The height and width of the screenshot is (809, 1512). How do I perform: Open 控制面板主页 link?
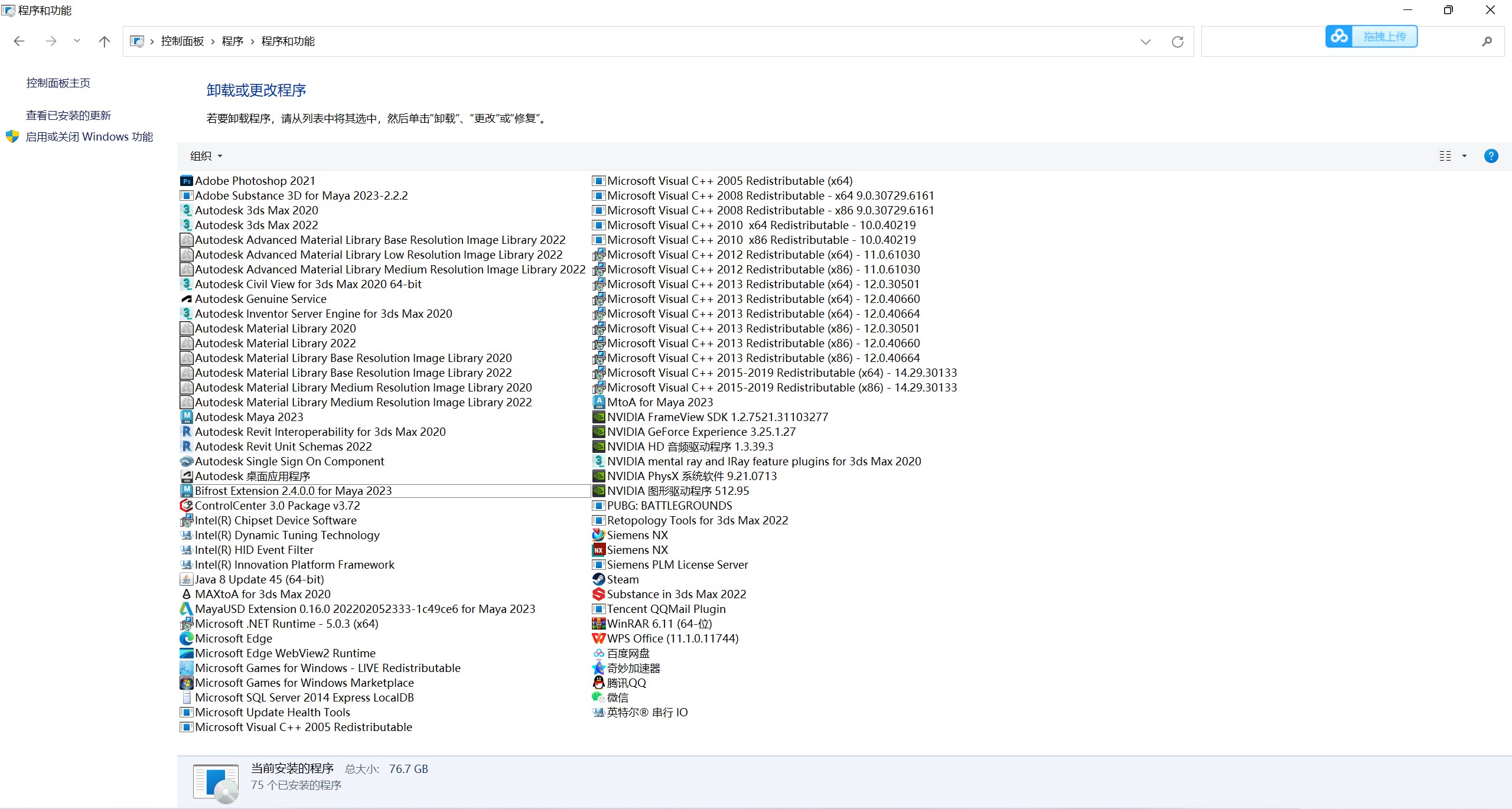coord(58,83)
